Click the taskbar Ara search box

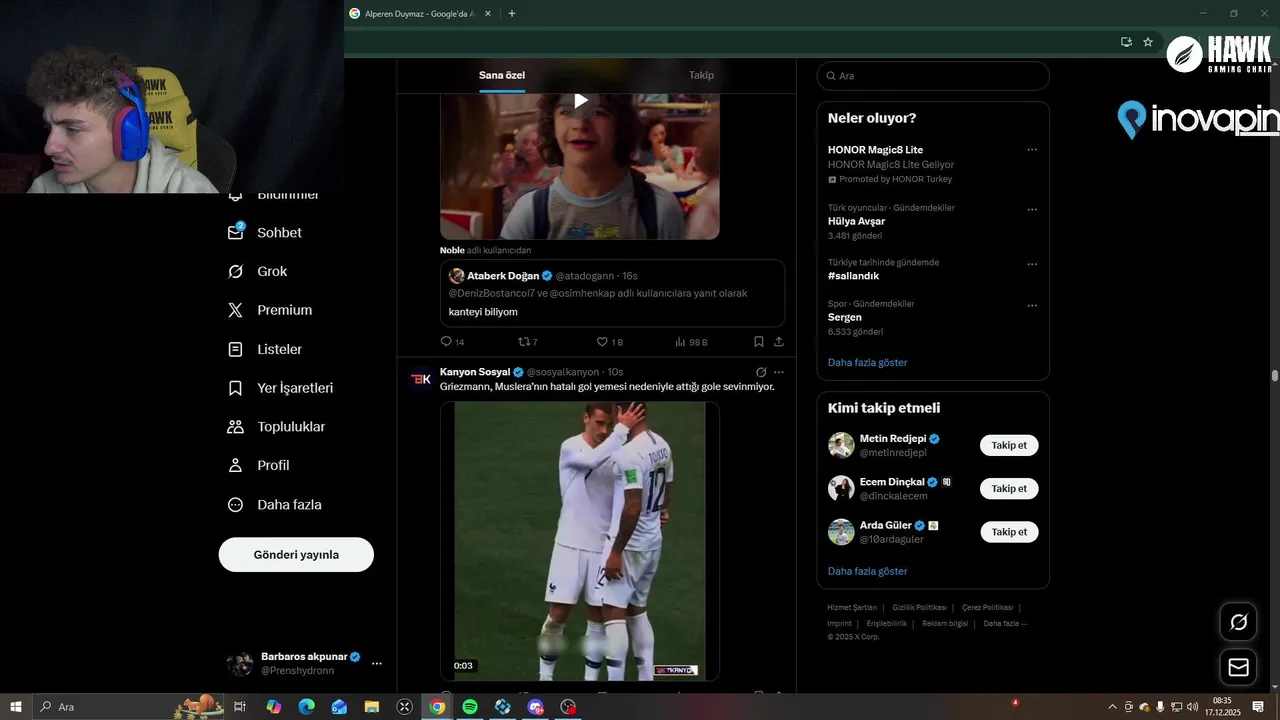tap(128, 707)
